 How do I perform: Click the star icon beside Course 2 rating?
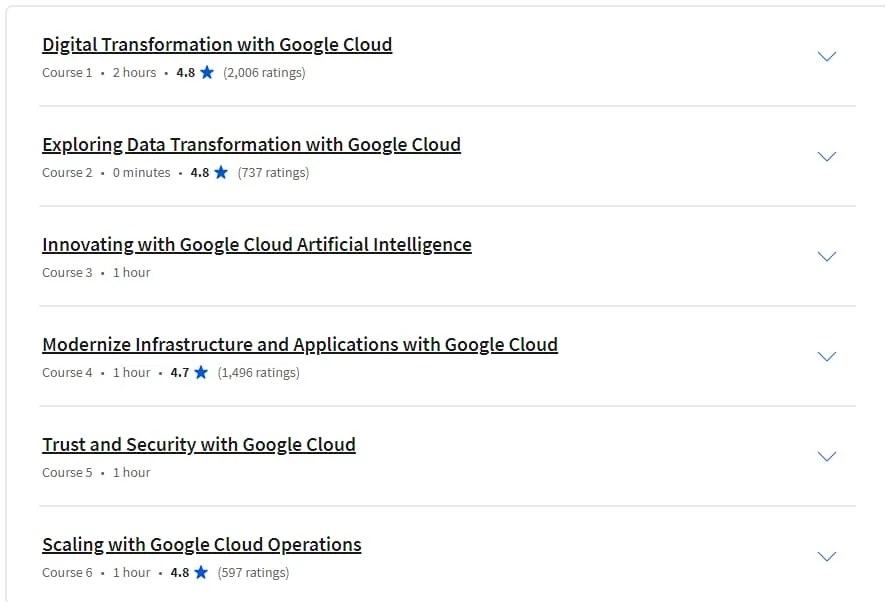(x=221, y=172)
